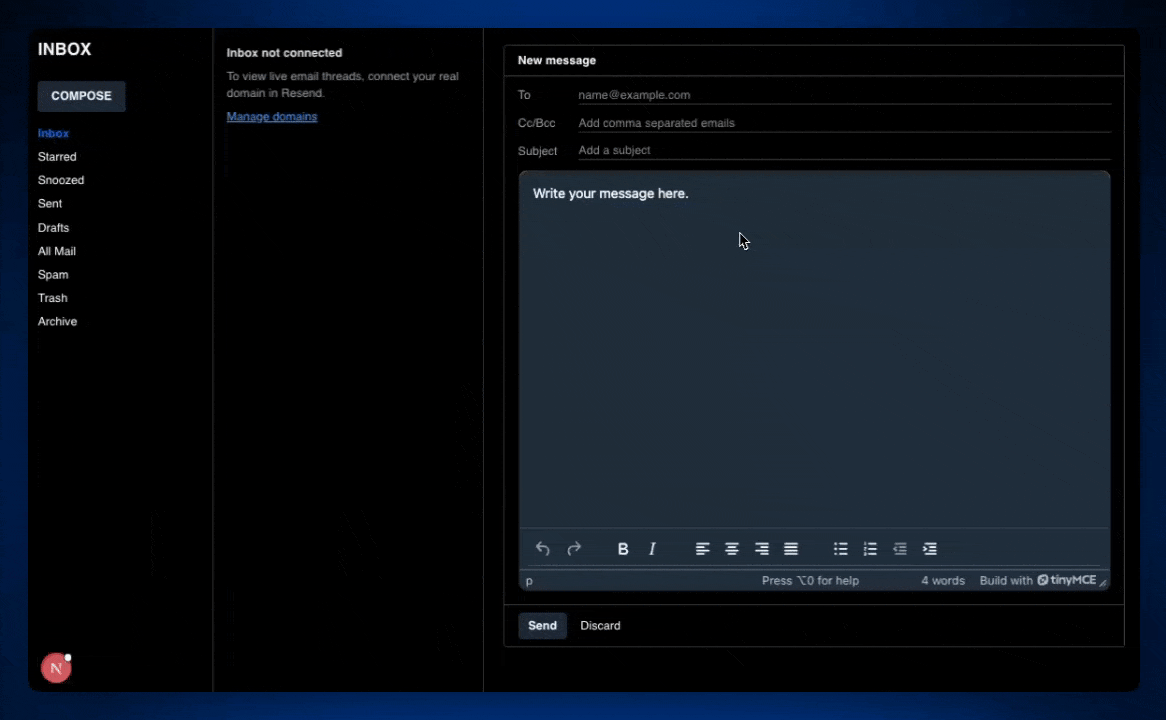The height and width of the screenshot is (720, 1166).
Task: Click the Undo icon in the editor toolbar
Action: [x=542, y=549]
